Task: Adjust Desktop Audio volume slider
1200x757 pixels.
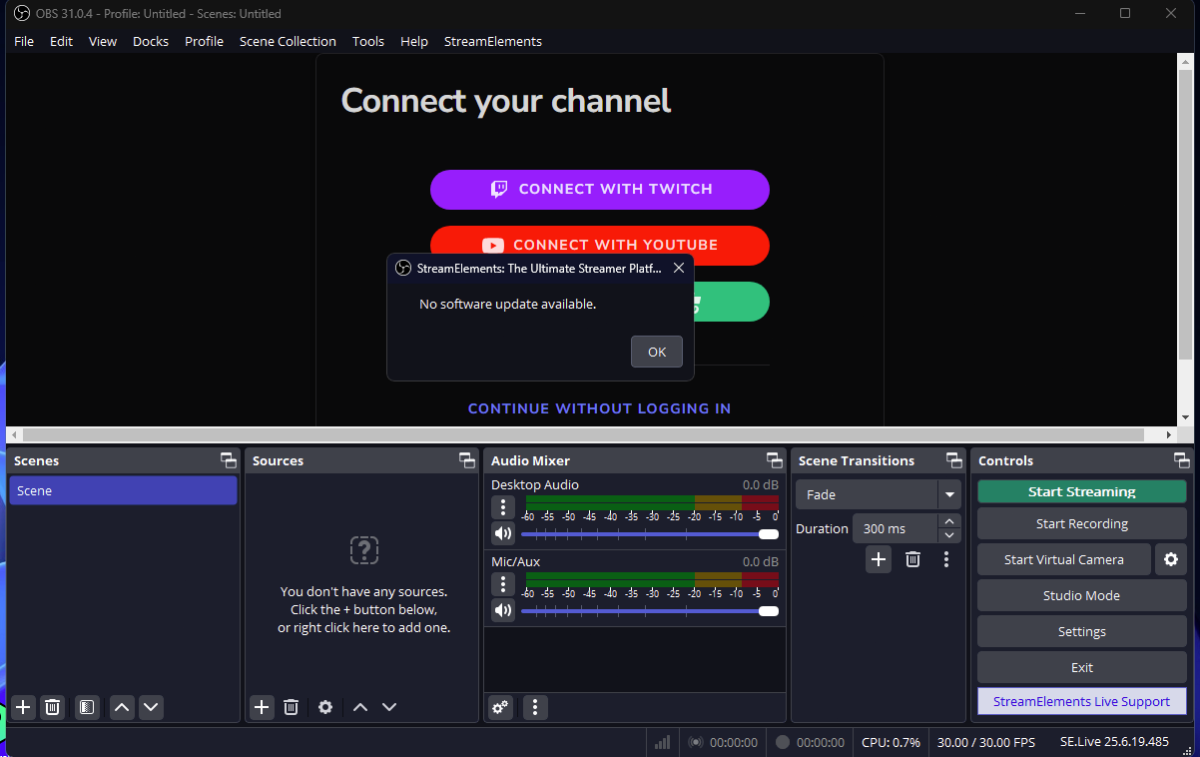Action: point(650,534)
